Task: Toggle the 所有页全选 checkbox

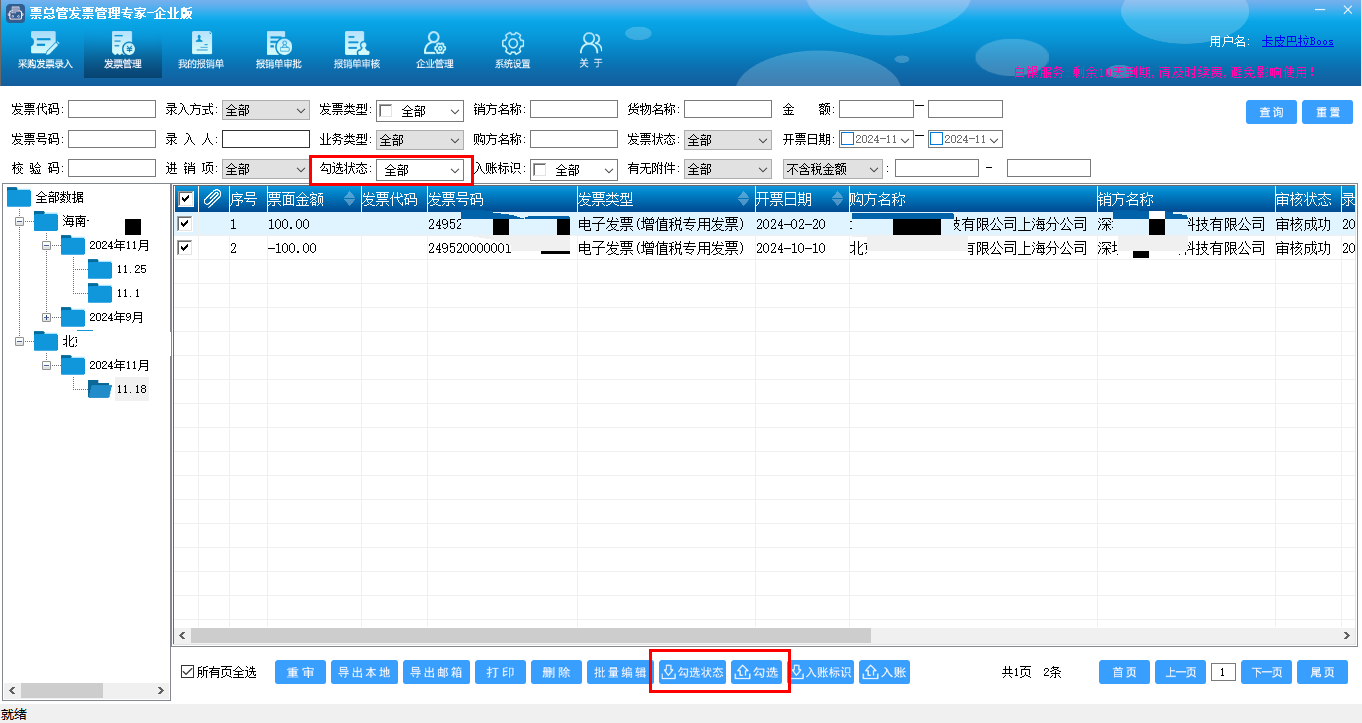Action: point(188,672)
